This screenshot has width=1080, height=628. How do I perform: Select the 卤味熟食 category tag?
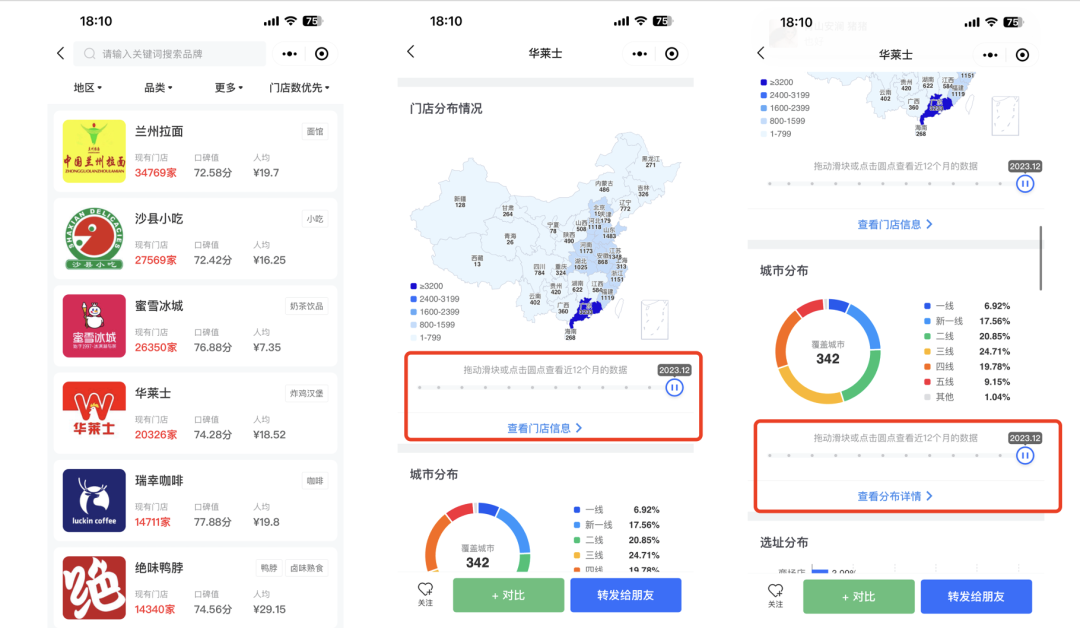pos(307,568)
